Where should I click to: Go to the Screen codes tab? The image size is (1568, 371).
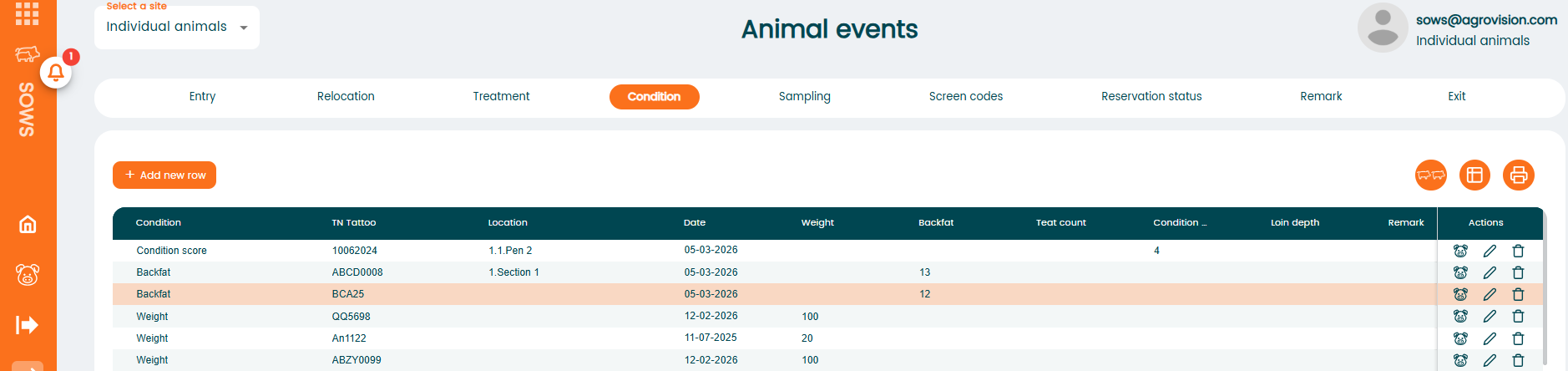tap(966, 96)
